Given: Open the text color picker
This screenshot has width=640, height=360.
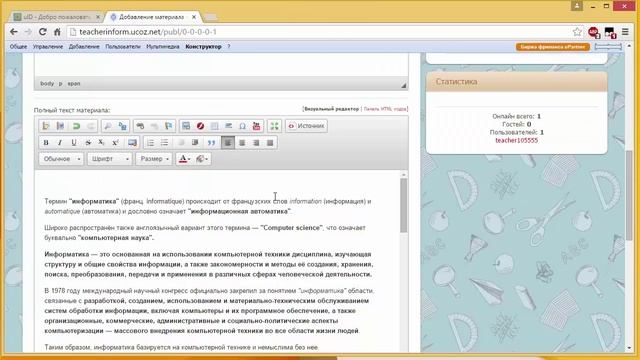Looking at the screenshot, I should pyautogui.click(x=184, y=159).
